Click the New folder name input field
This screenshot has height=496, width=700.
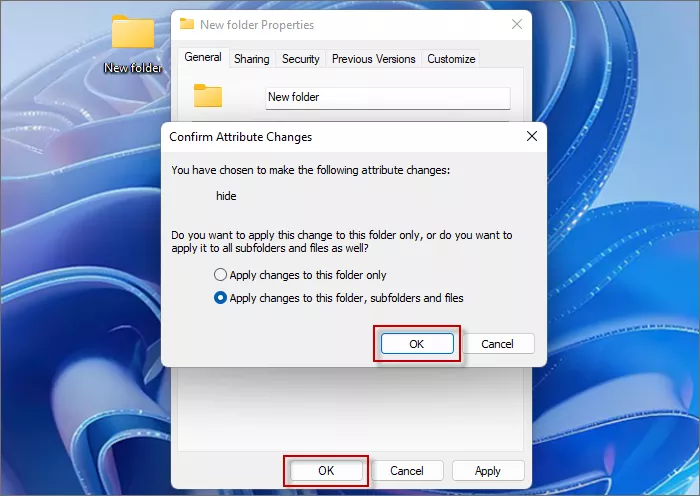click(388, 97)
